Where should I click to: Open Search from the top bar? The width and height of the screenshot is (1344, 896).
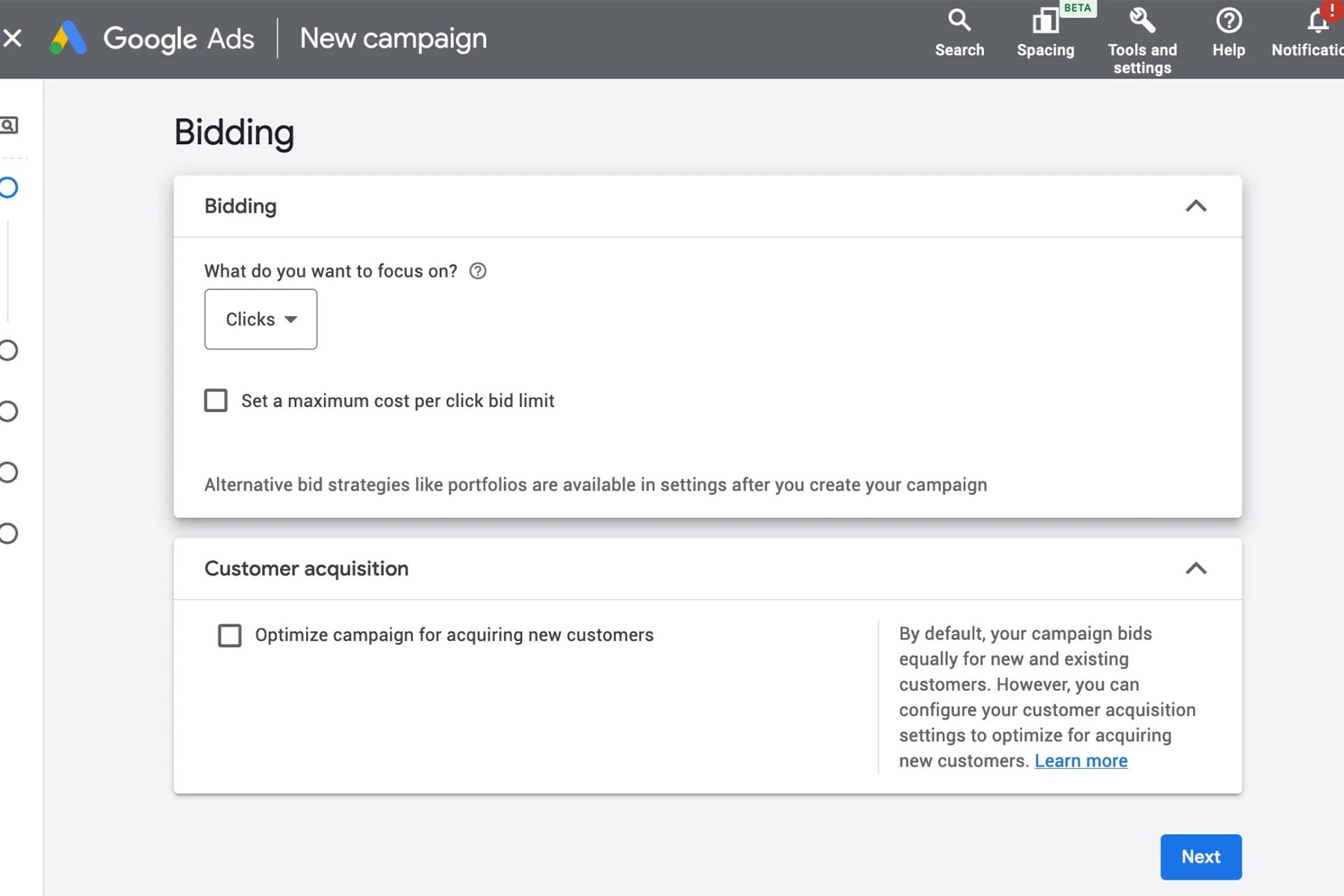[959, 33]
